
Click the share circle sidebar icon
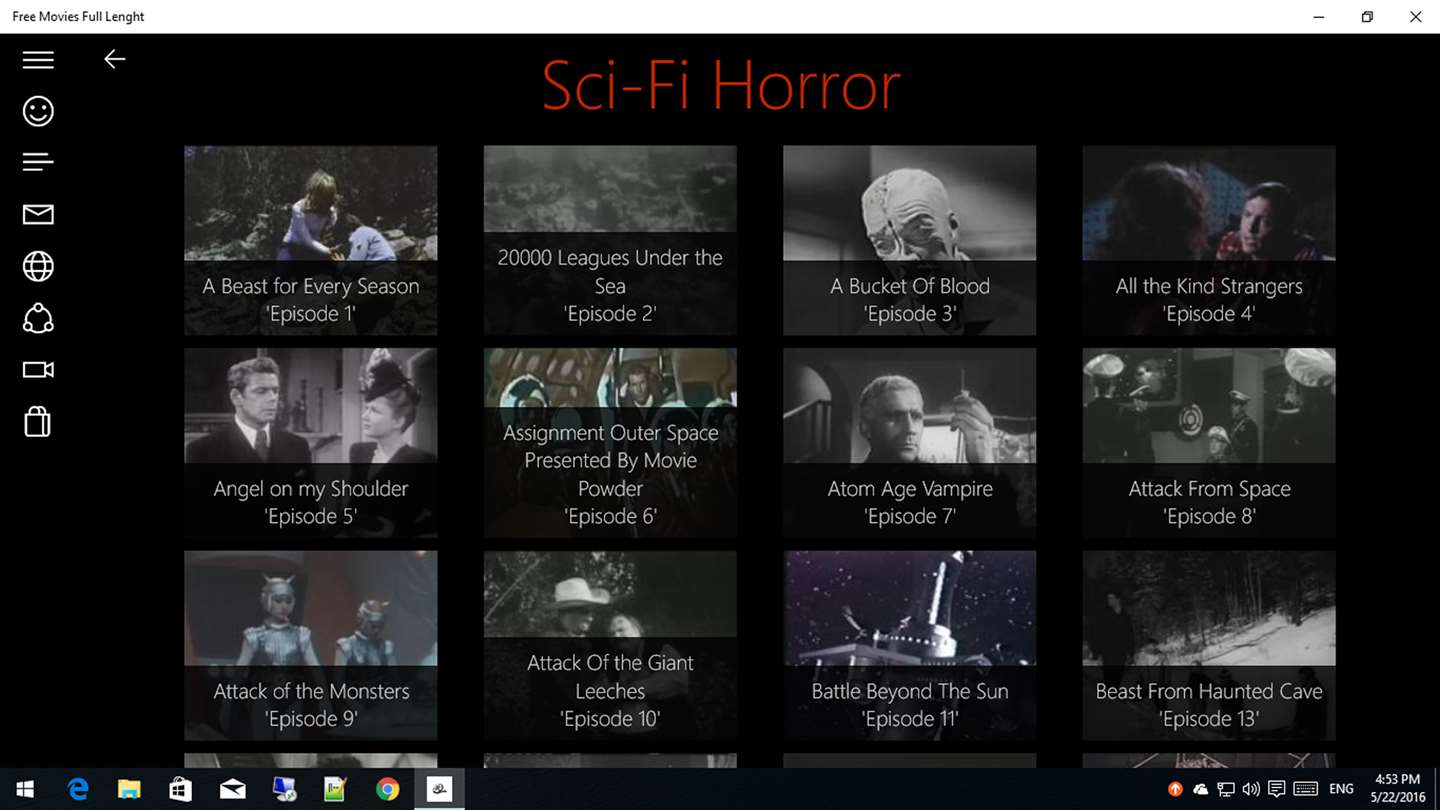point(38,318)
